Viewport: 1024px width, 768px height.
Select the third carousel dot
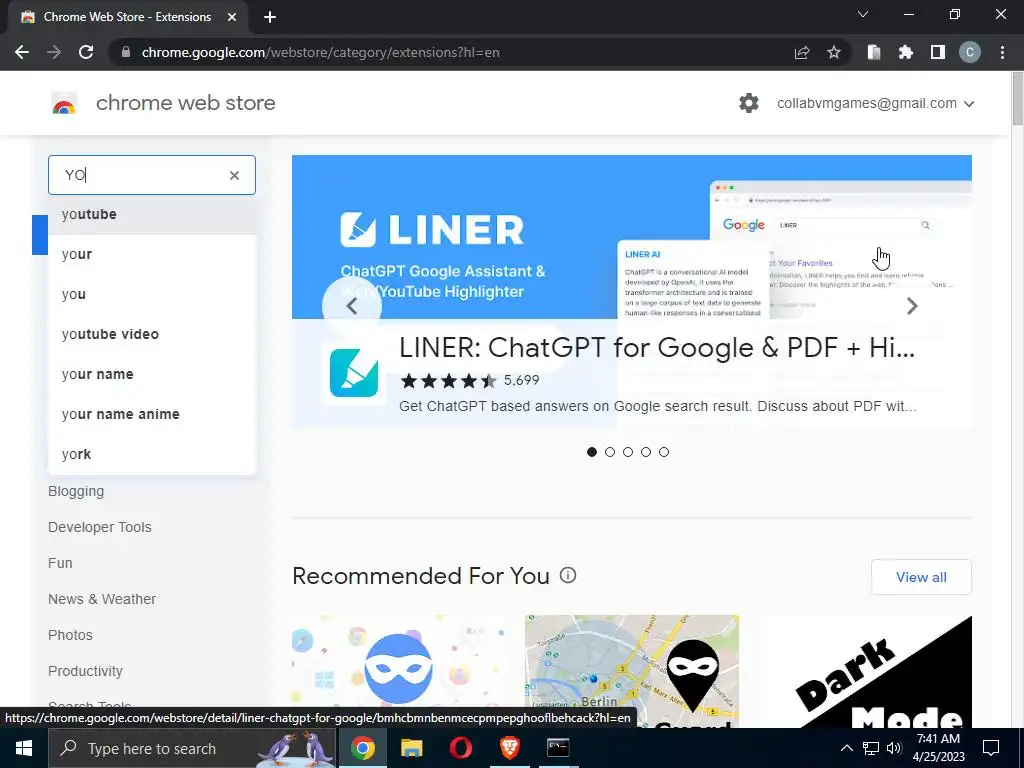click(x=628, y=452)
